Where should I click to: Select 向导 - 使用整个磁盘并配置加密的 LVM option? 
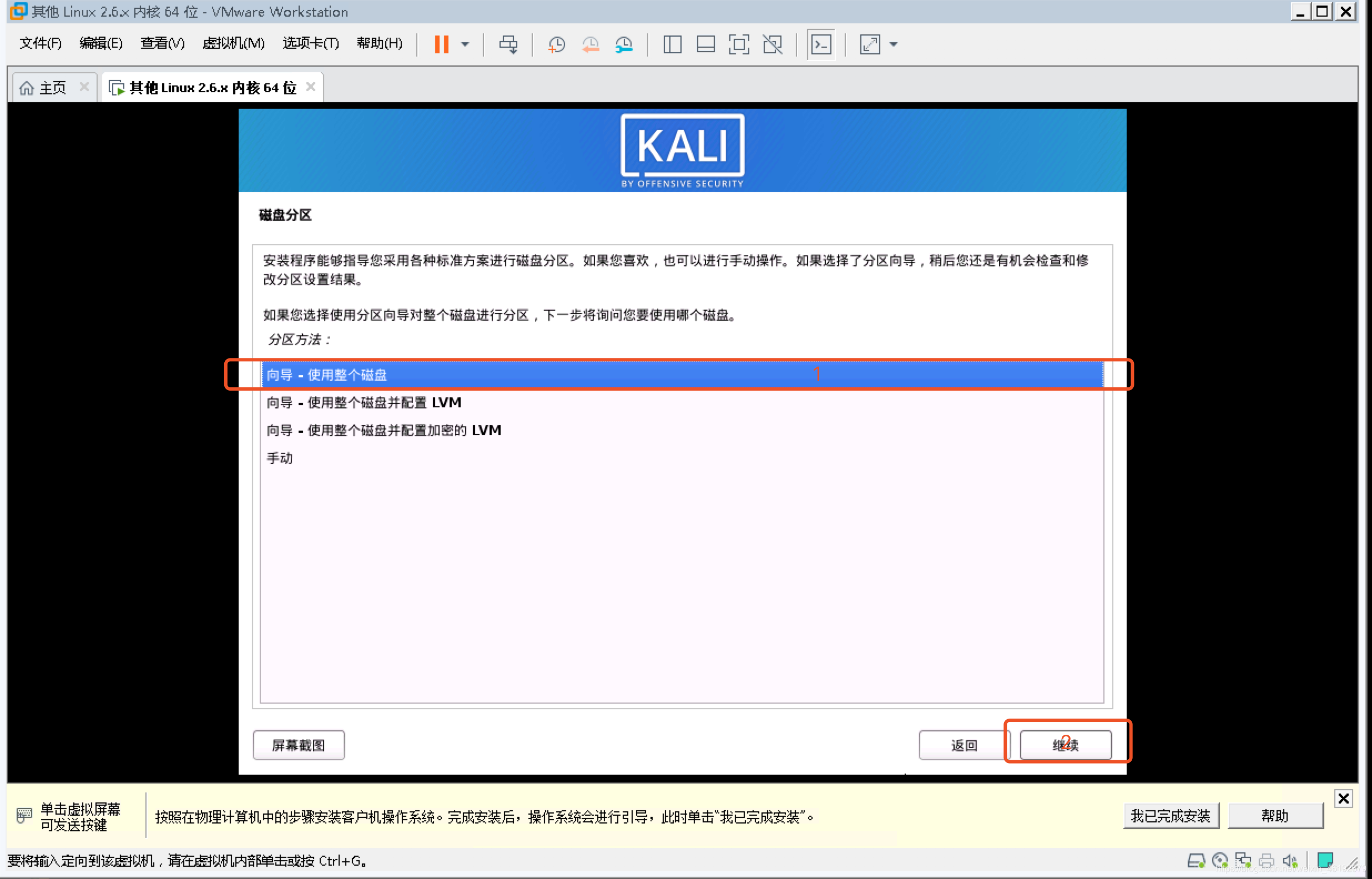(x=384, y=430)
